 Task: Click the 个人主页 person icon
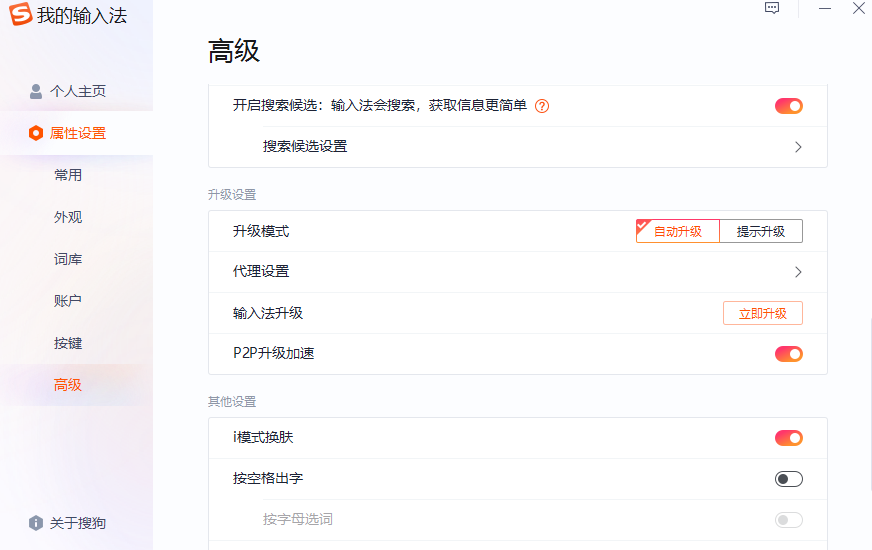[36, 91]
